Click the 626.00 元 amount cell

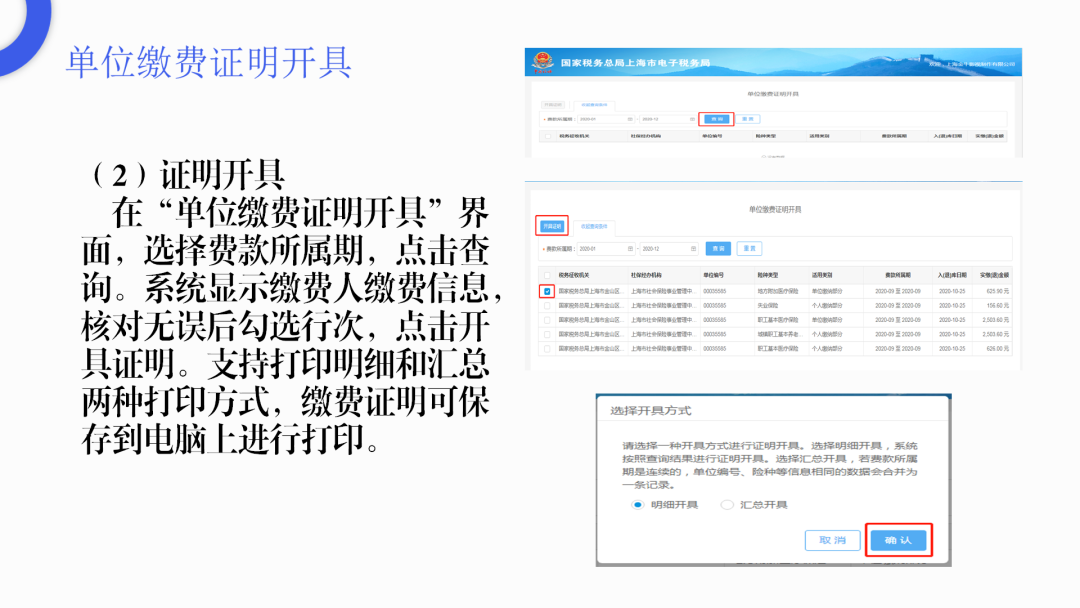click(x=997, y=349)
